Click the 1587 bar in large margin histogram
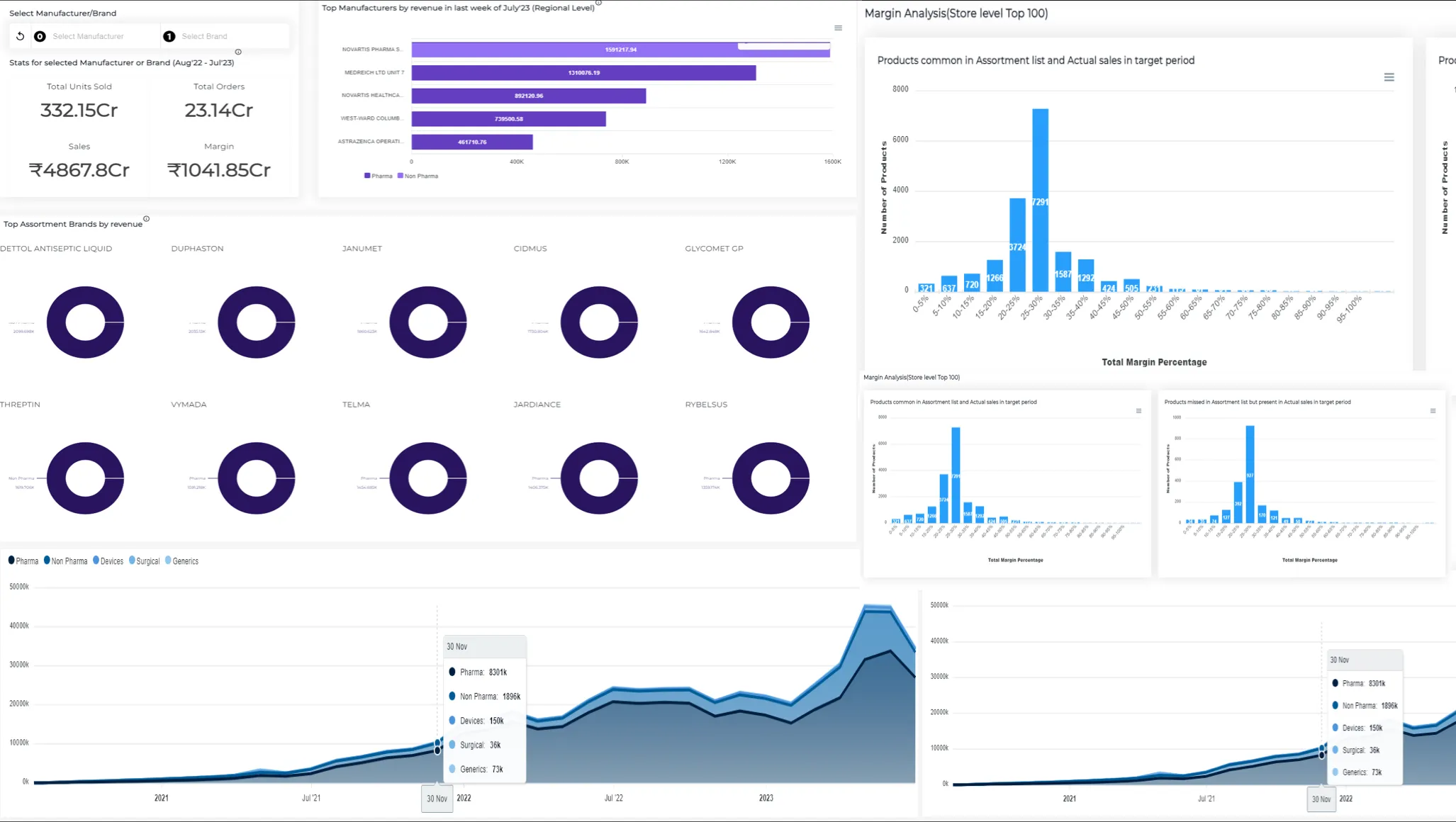1456x822 pixels. click(1063, 271)
